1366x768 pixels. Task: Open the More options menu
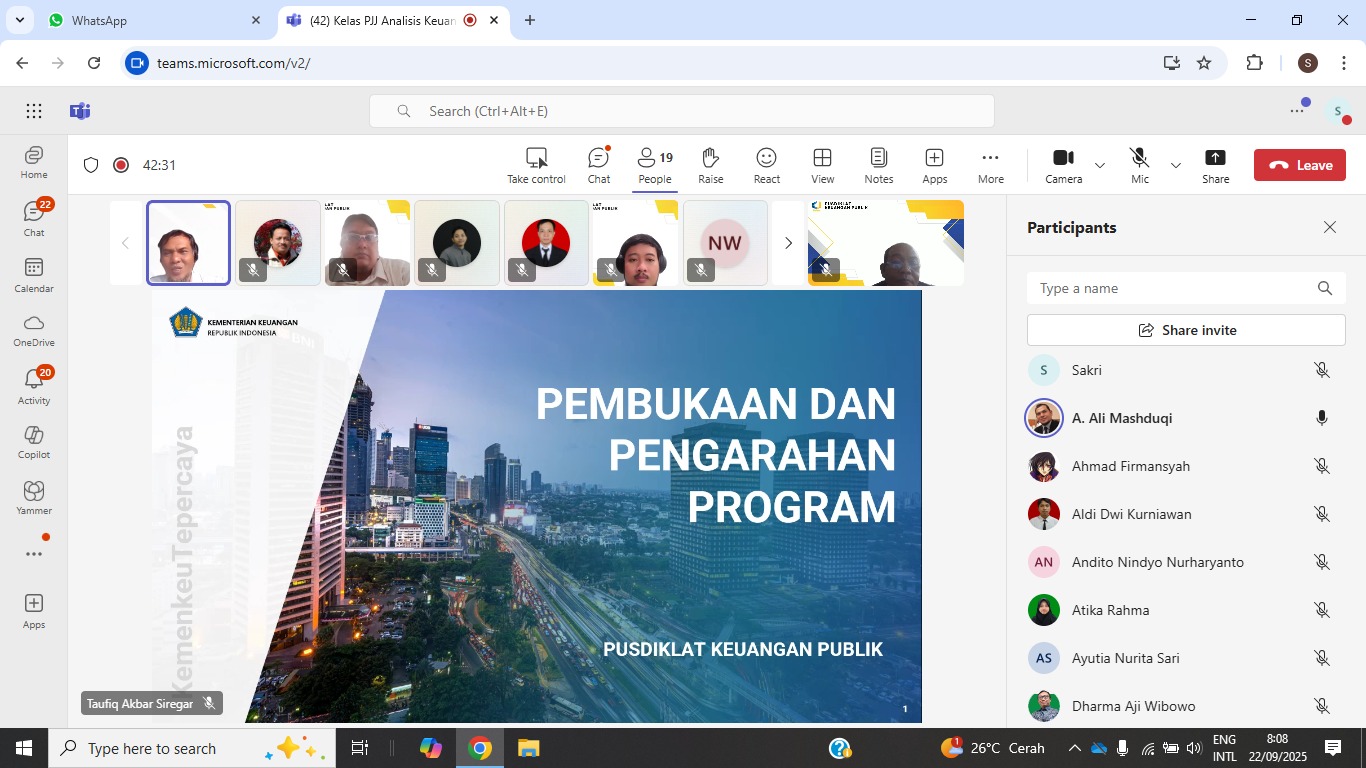pyautogui.click(x=991, y=165)
